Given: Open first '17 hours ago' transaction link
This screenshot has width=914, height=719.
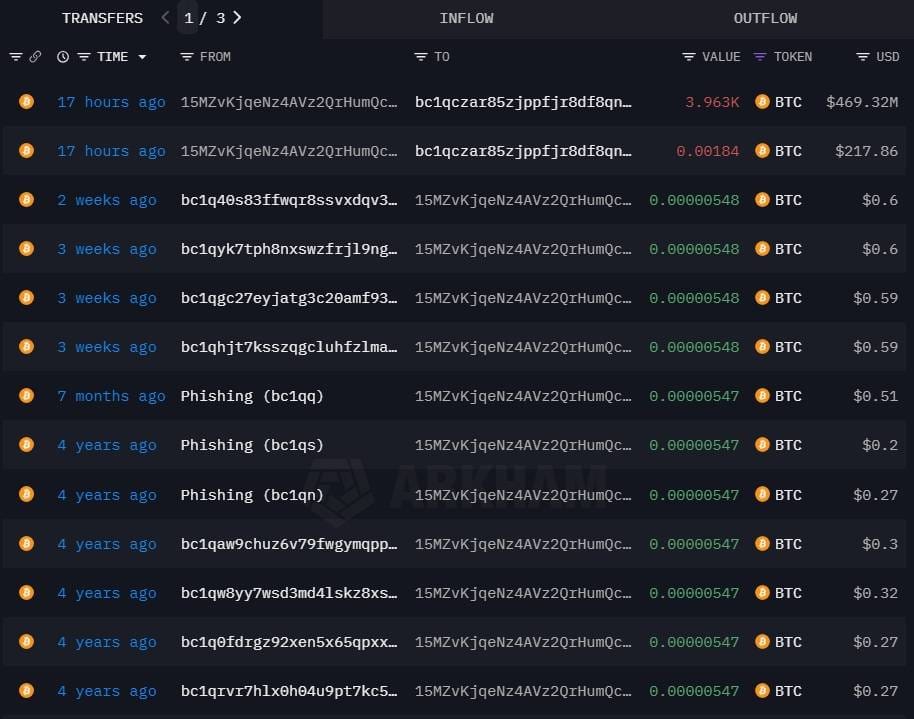Looking at the screenshot, I should [111, 102].
